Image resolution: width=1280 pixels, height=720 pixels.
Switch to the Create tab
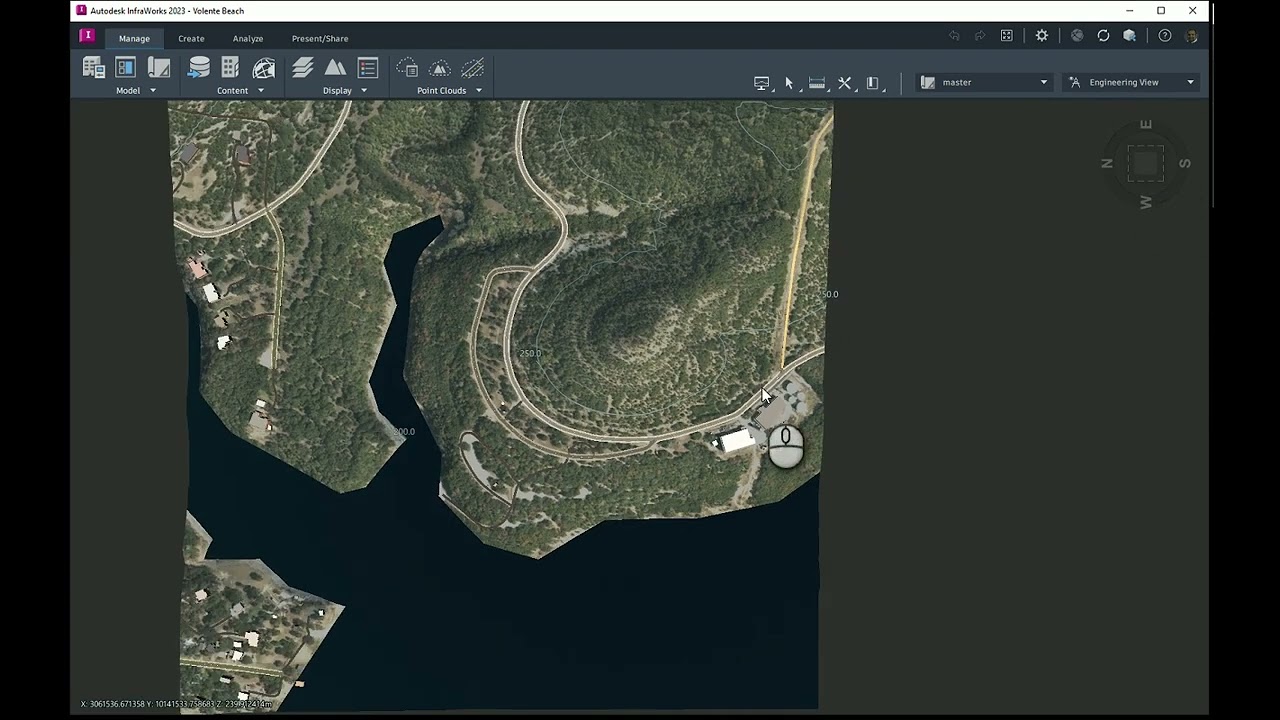(191, 39)
